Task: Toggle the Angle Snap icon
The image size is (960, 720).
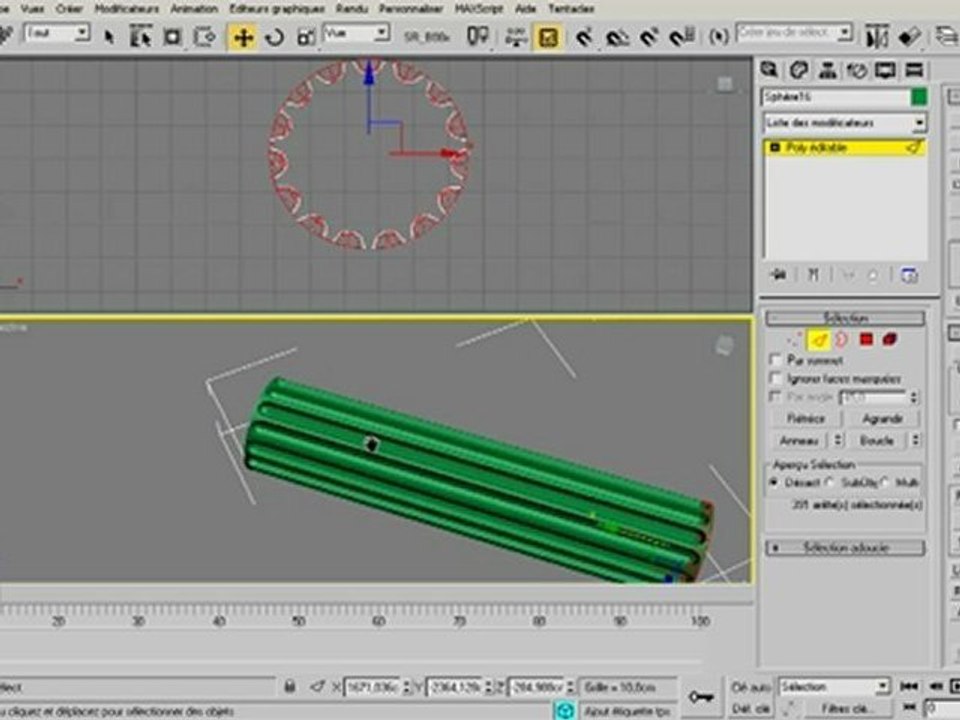Action: coord(618,37)
